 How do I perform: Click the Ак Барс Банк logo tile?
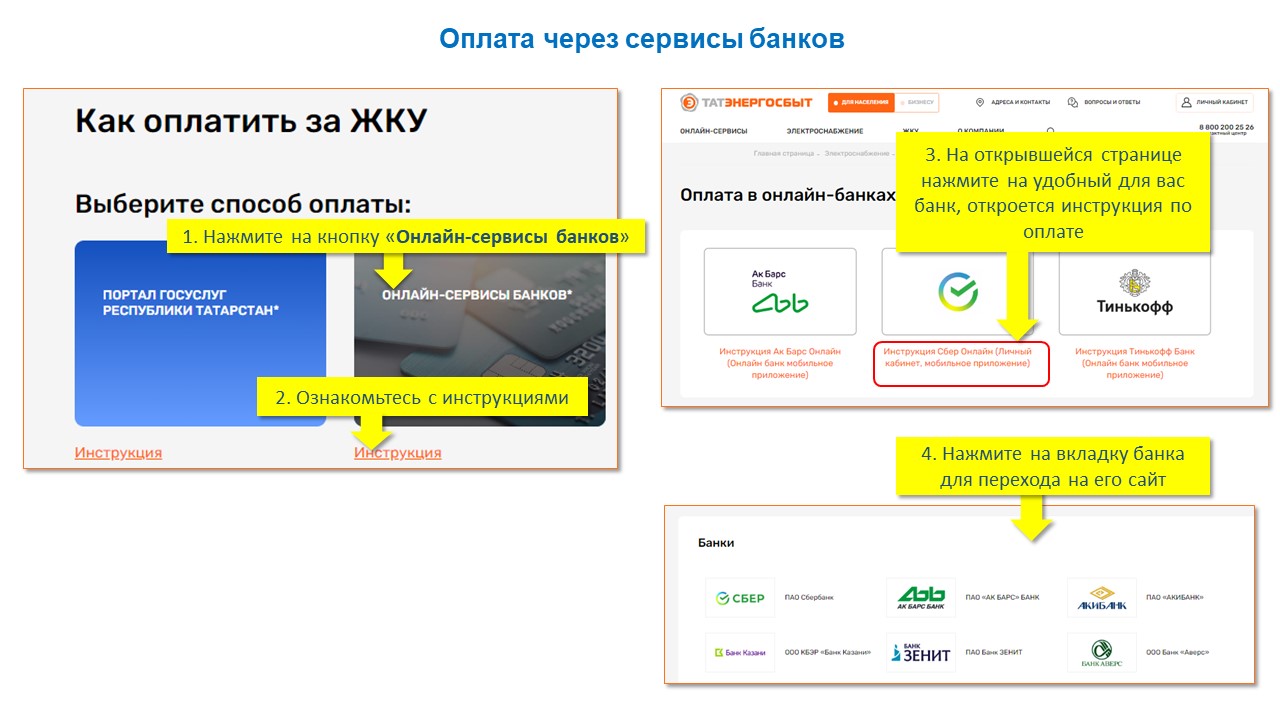(x=780, y=291)
